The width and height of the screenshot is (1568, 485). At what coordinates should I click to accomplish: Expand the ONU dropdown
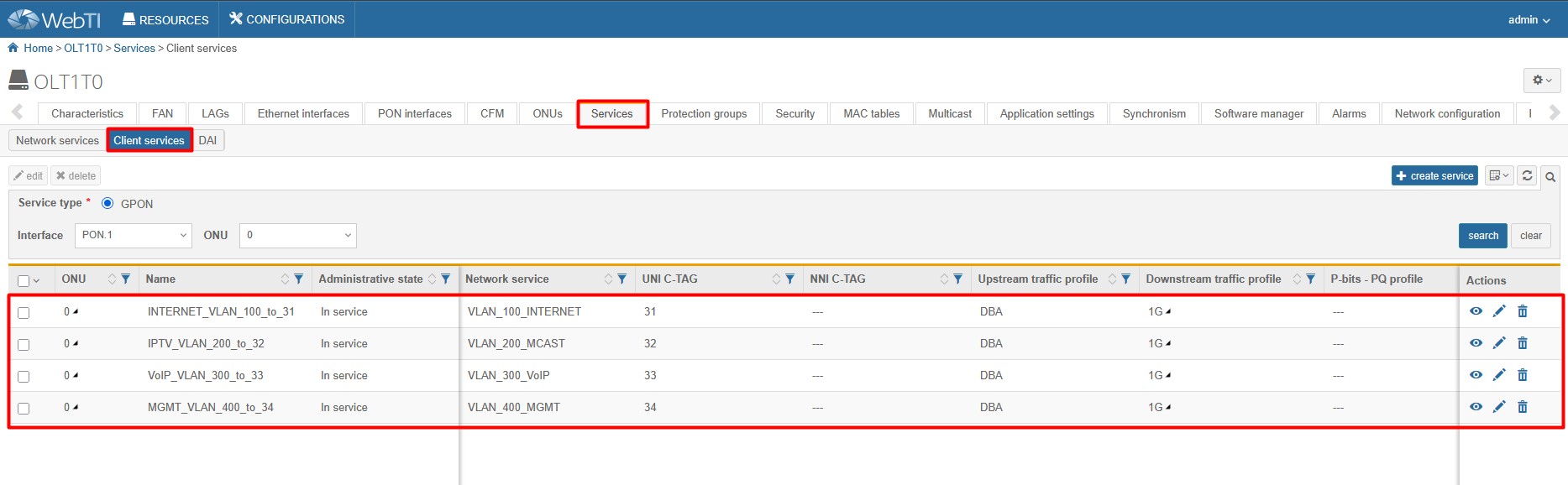[297, 235]
